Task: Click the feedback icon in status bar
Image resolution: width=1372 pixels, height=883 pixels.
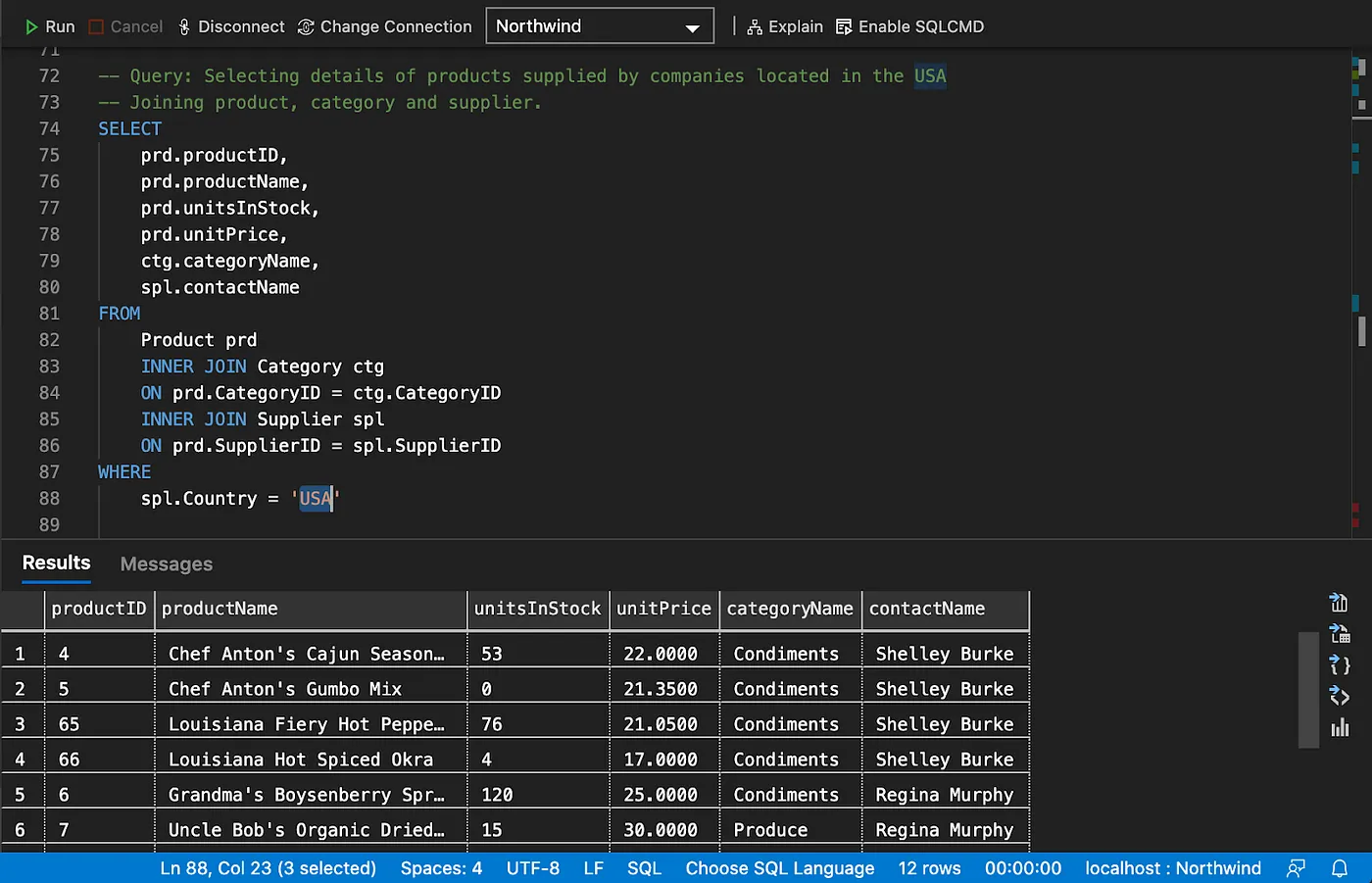Action: tap(1296, 868)
